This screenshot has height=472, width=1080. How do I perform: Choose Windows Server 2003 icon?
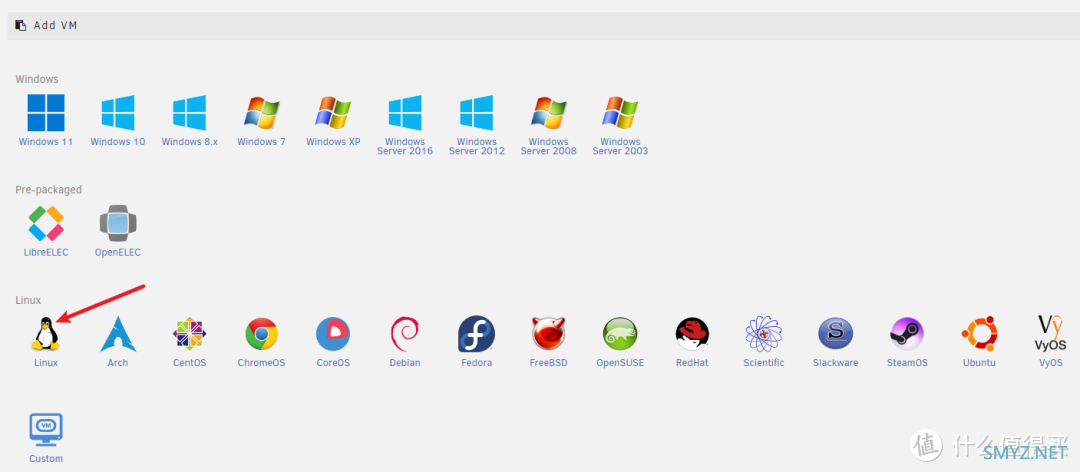(620, 113)
